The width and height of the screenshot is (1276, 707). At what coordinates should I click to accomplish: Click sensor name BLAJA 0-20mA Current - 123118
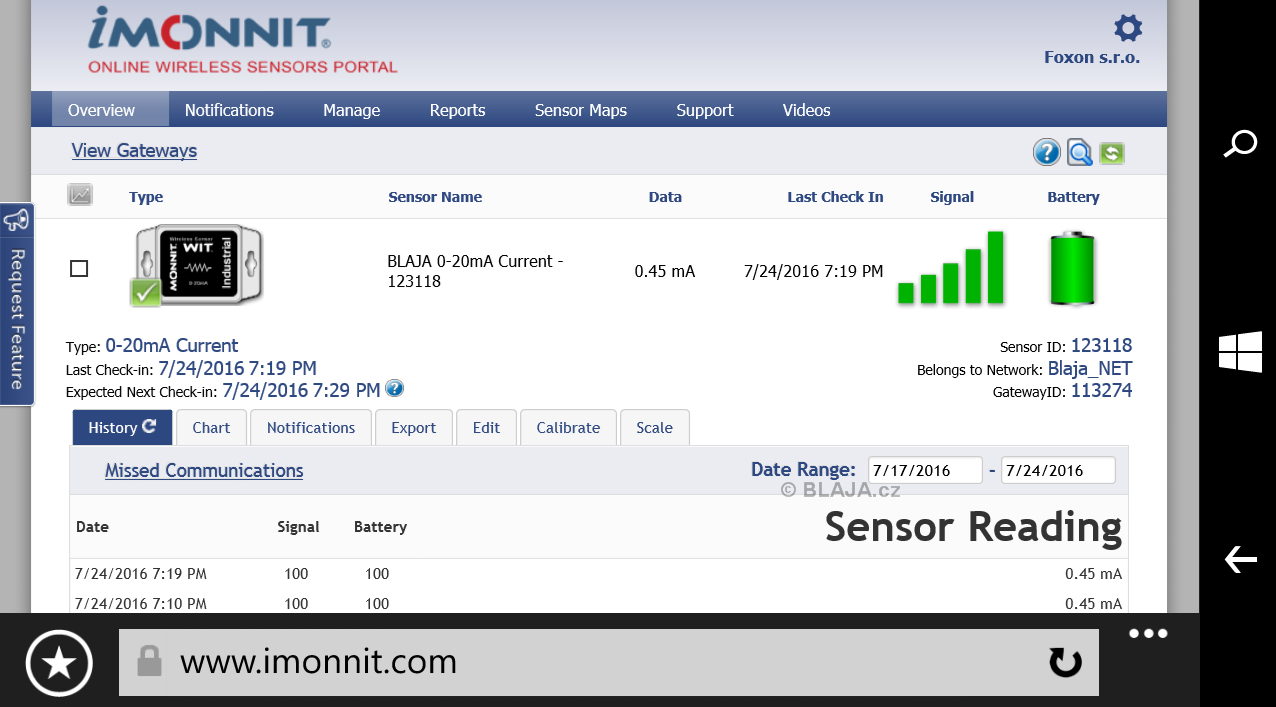[475, 271]
